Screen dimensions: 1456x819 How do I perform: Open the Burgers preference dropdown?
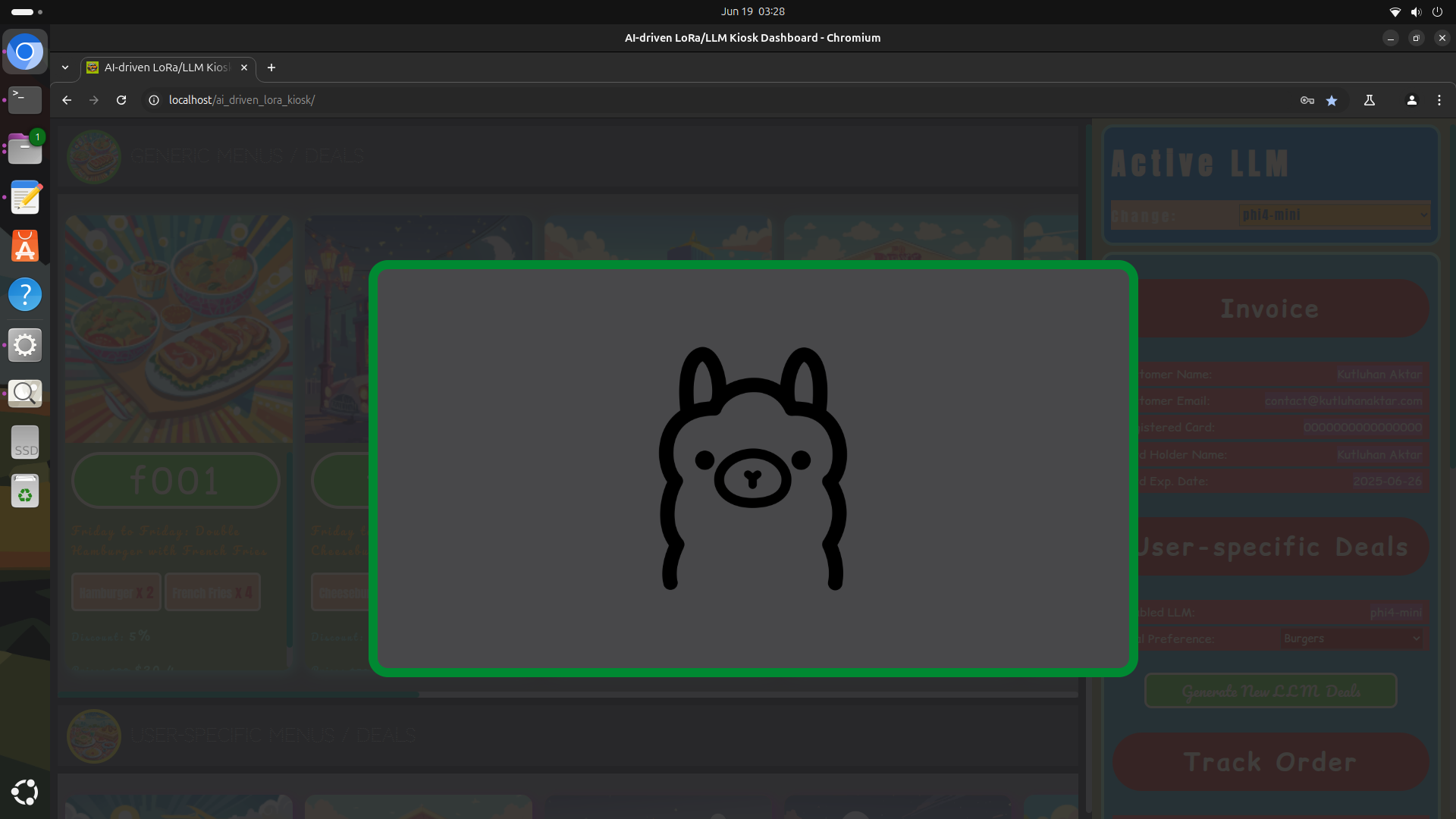(1351, 639)
